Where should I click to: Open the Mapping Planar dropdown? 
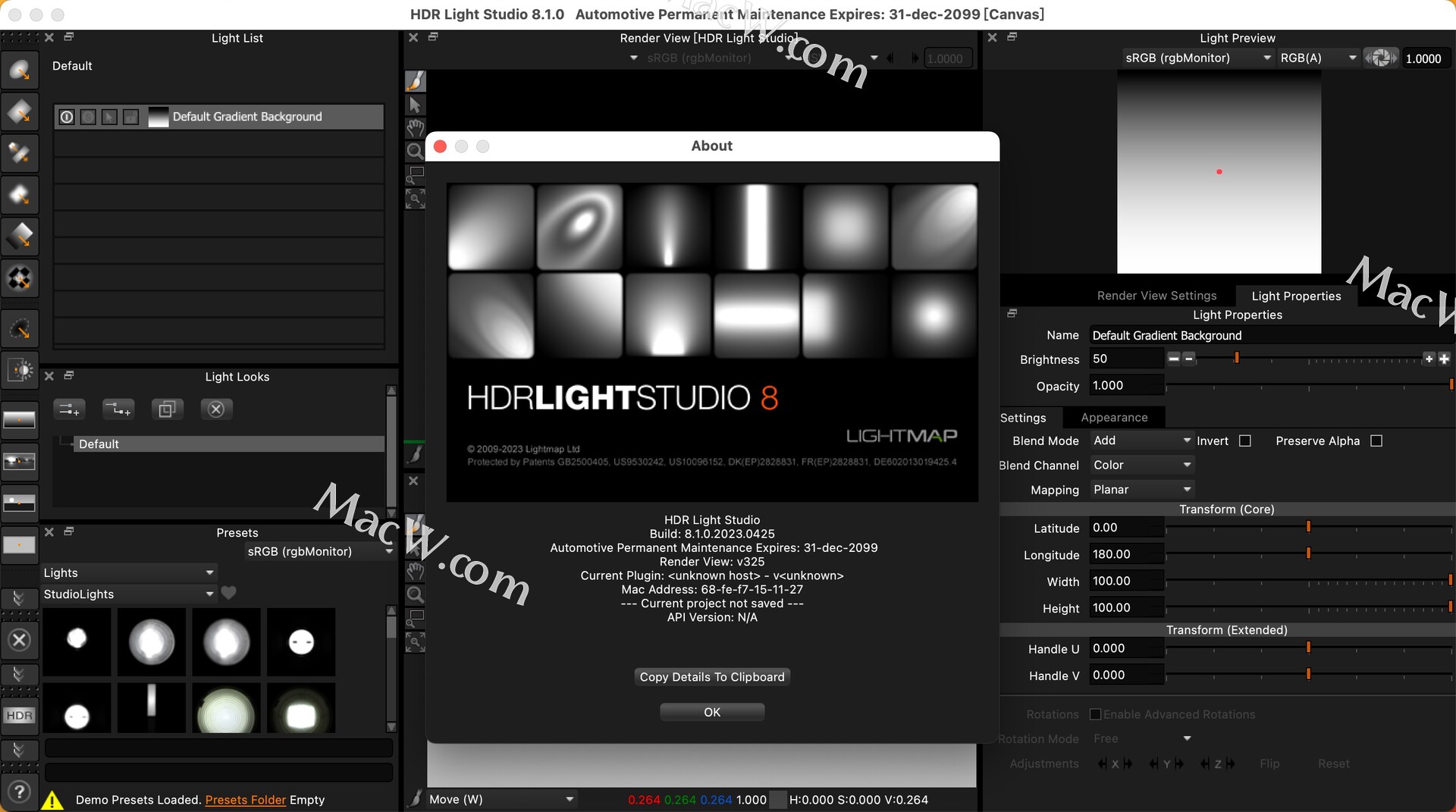click(x=1142, y=490)
